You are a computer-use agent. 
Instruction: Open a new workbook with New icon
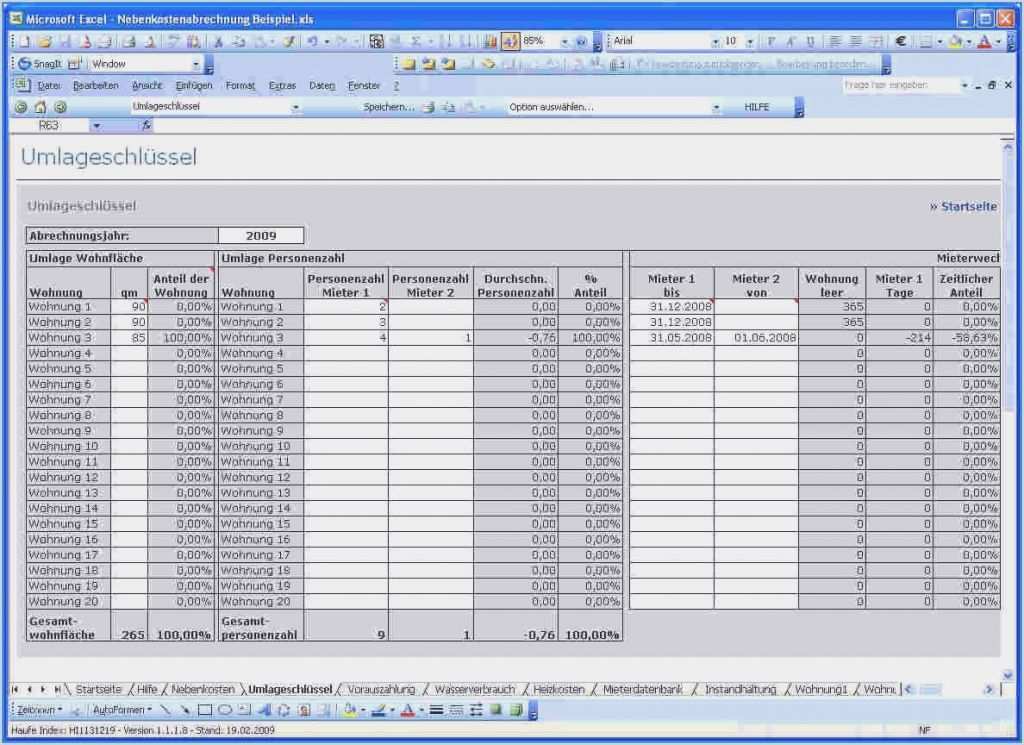[x=24, y=41]
